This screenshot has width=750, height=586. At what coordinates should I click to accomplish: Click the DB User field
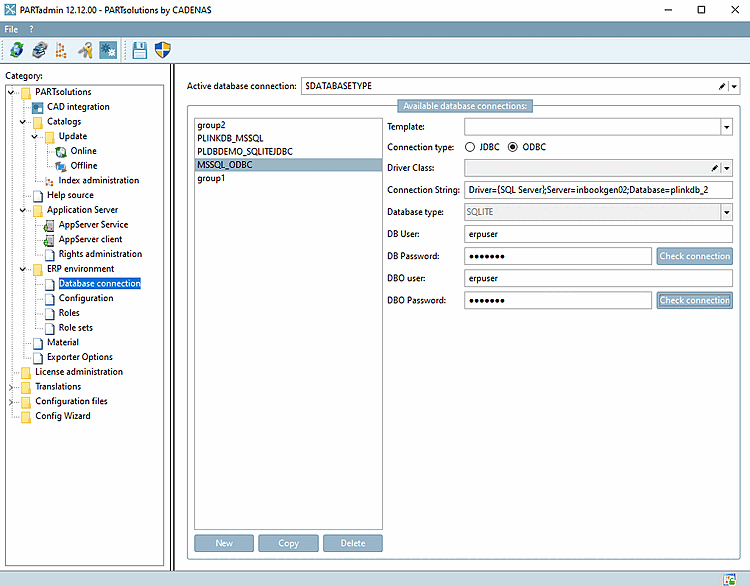(x=598, y=234)
